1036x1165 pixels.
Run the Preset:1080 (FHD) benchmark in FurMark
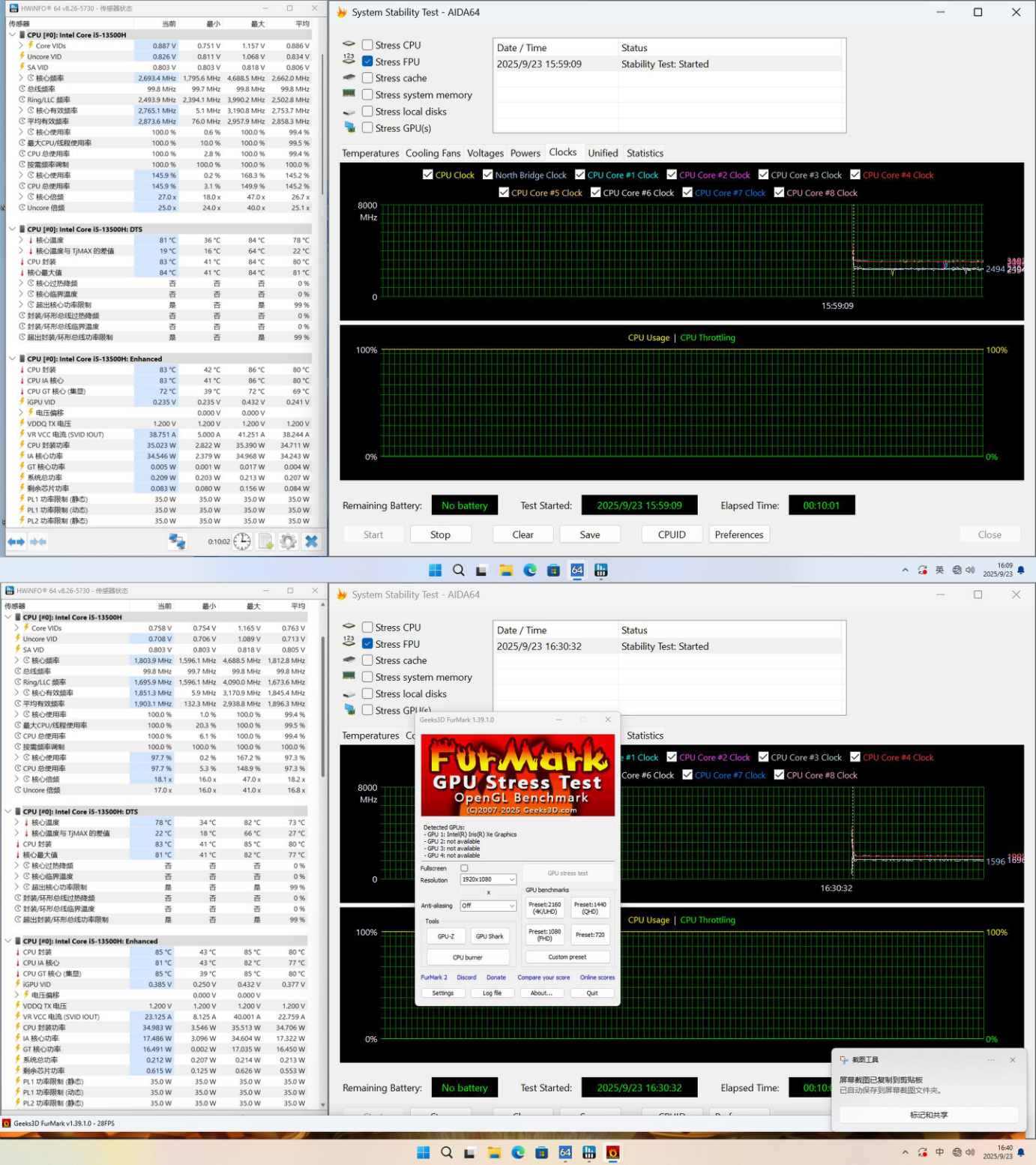tap(544, 935)
